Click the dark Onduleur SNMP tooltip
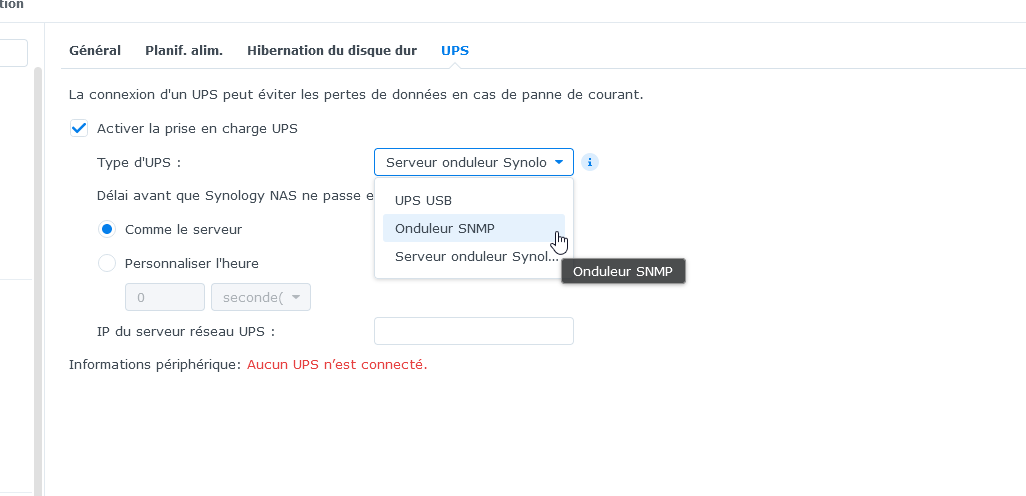1026x496 pixels. click(623, 271)
